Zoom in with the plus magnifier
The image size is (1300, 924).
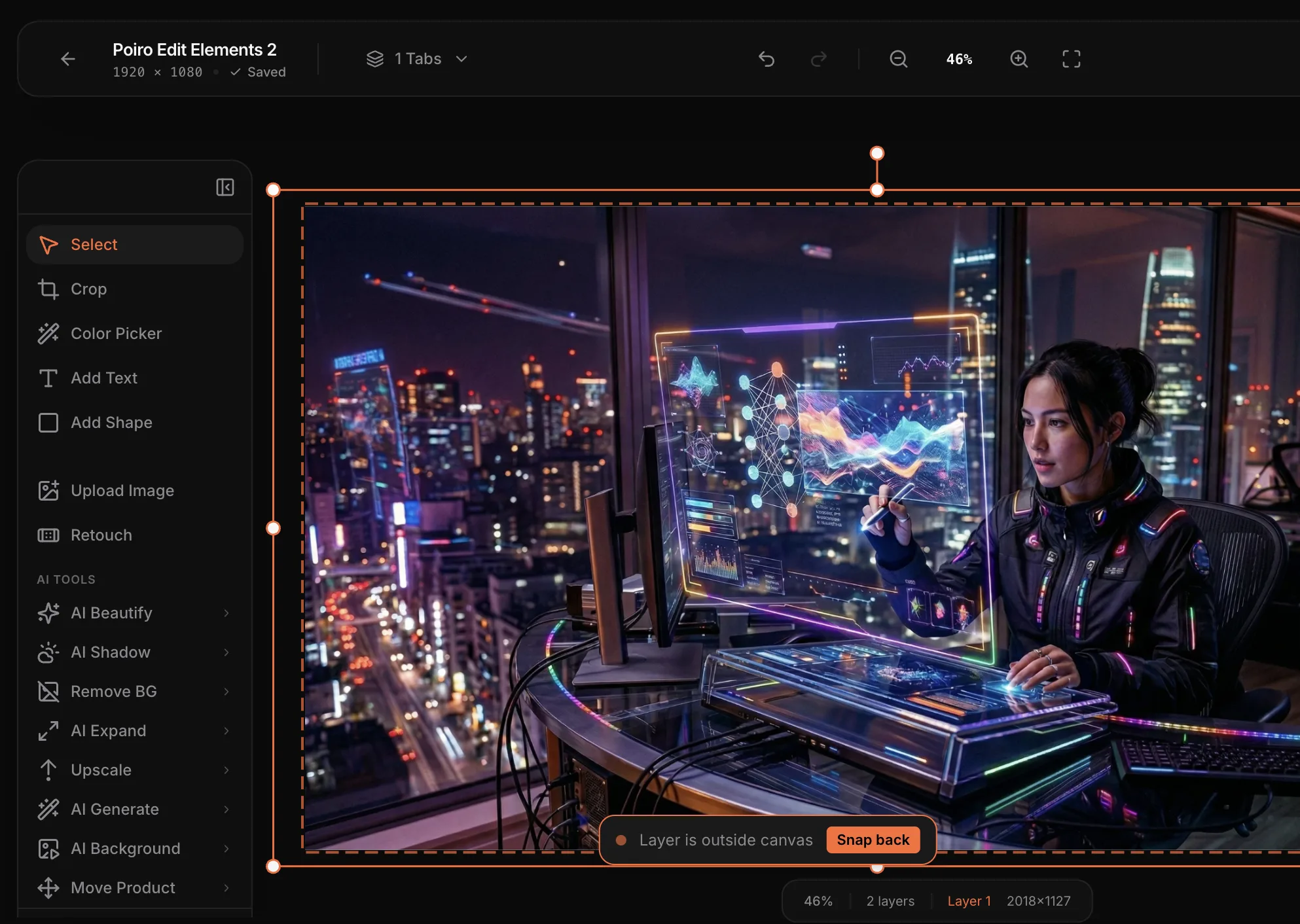(x=1019, y=59)
